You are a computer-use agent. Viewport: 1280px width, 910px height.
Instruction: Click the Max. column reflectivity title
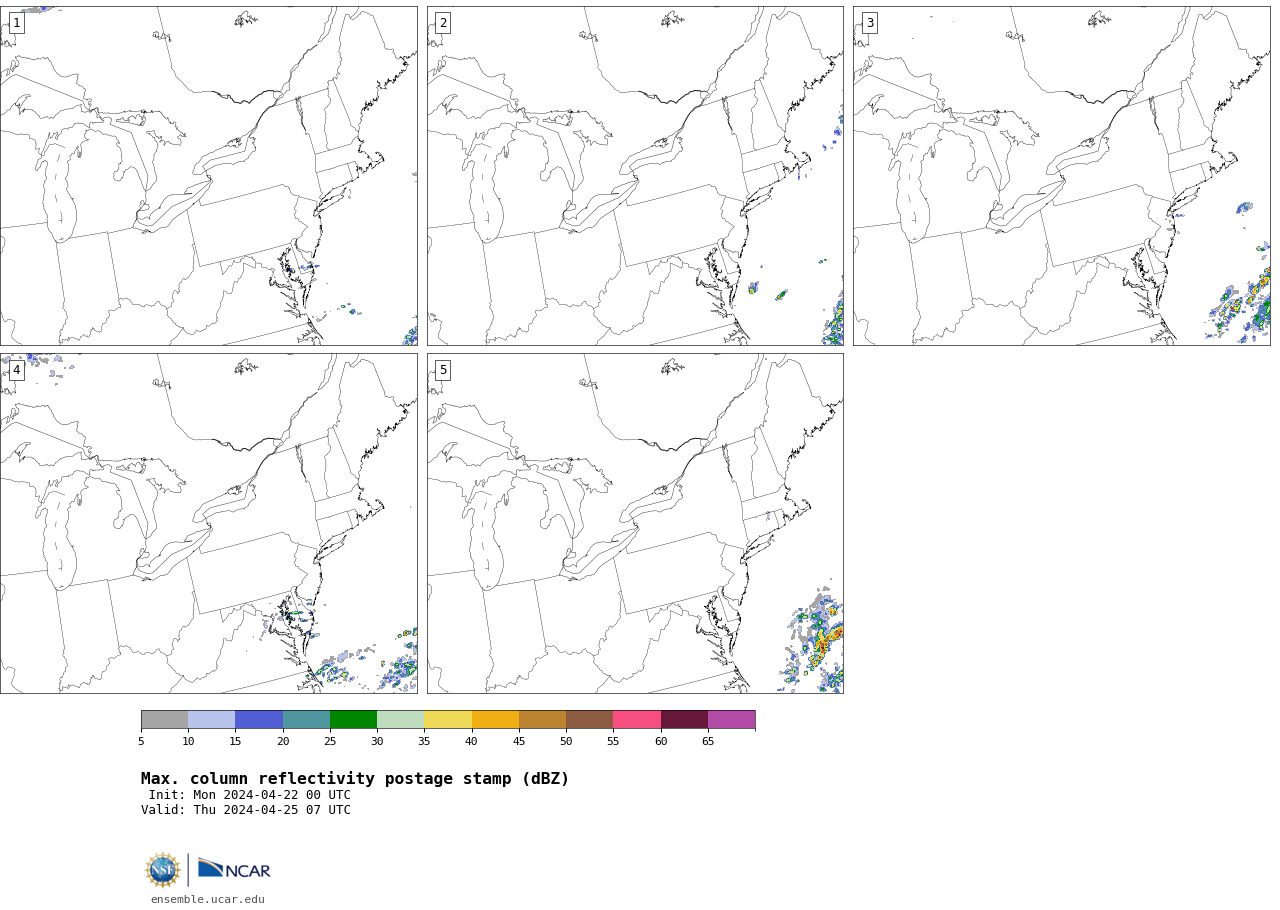[x=355, y=779]
